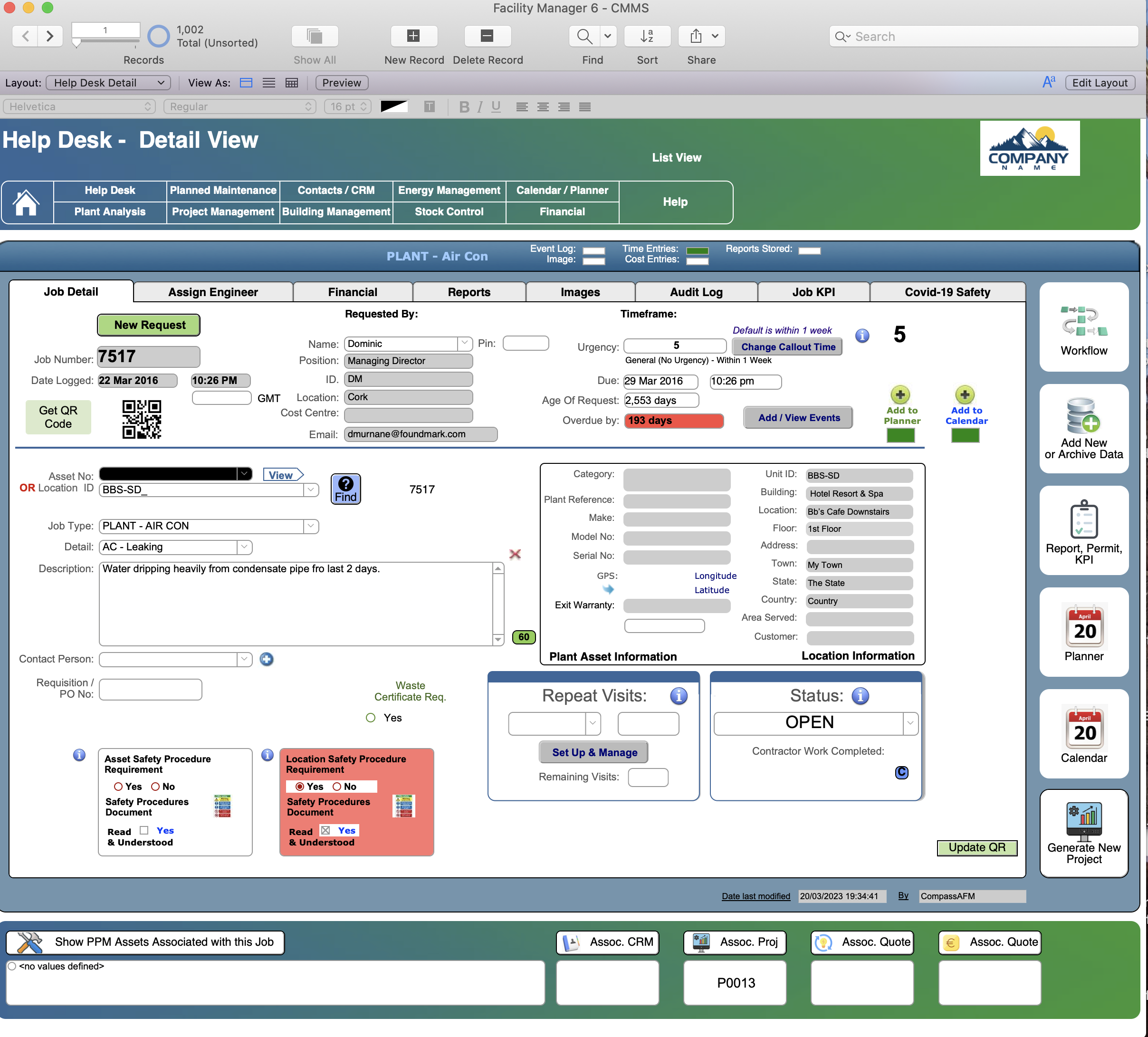The width and height of the screenshot is (1148, 1037).
Task: Switch to the Audit Log tab
Action: (x=696, y=292)
